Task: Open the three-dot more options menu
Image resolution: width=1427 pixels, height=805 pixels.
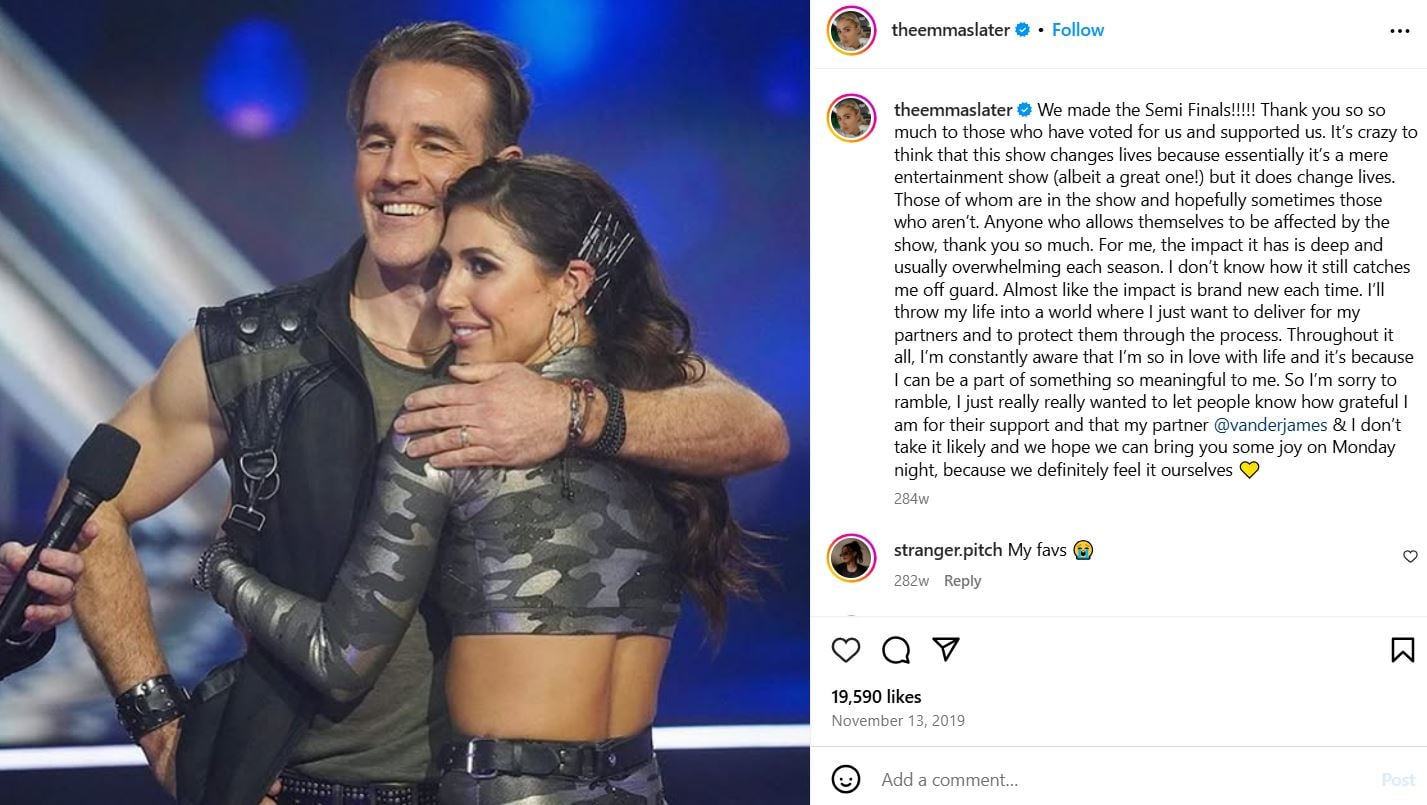Action: tap(1400, 31)
